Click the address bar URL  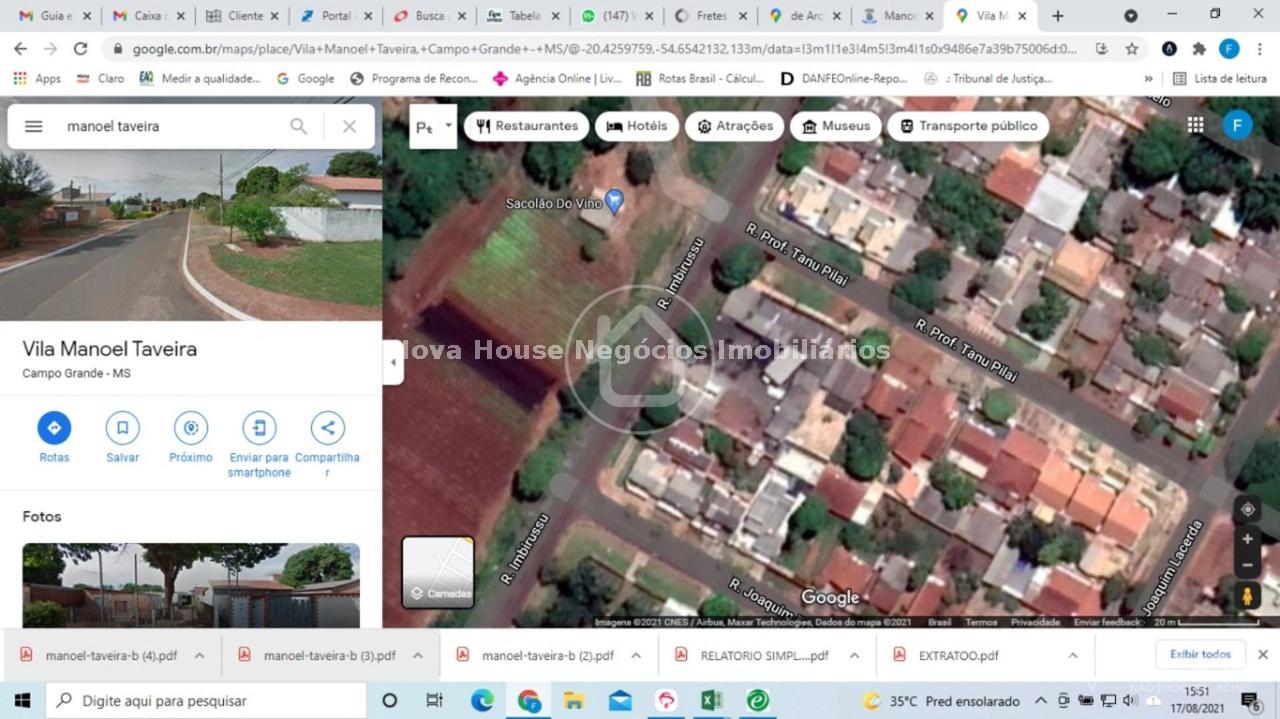coord(605,48)
